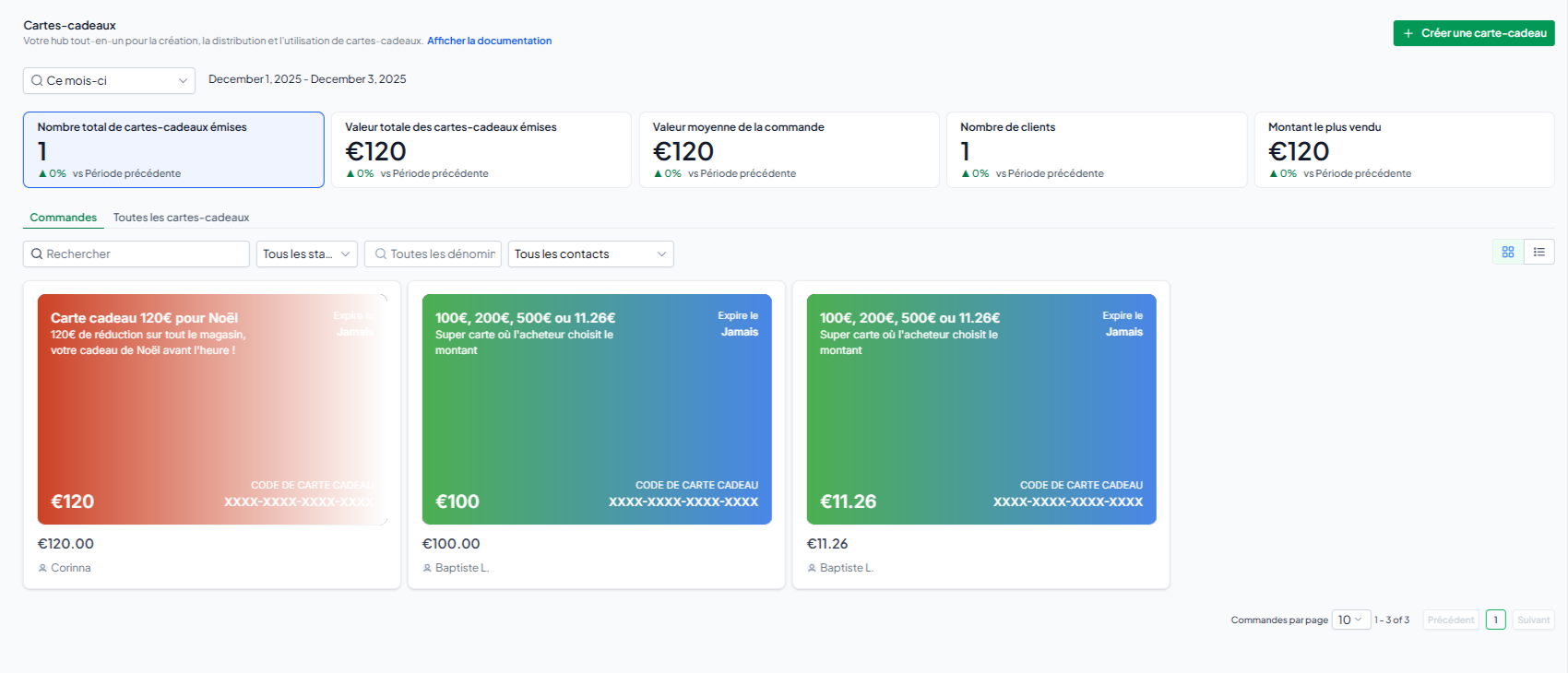This screenshot has width=1568, height=673.
Task: Select the Nombre total de cartes-cadeaux émises card
Action: (173, 149)
